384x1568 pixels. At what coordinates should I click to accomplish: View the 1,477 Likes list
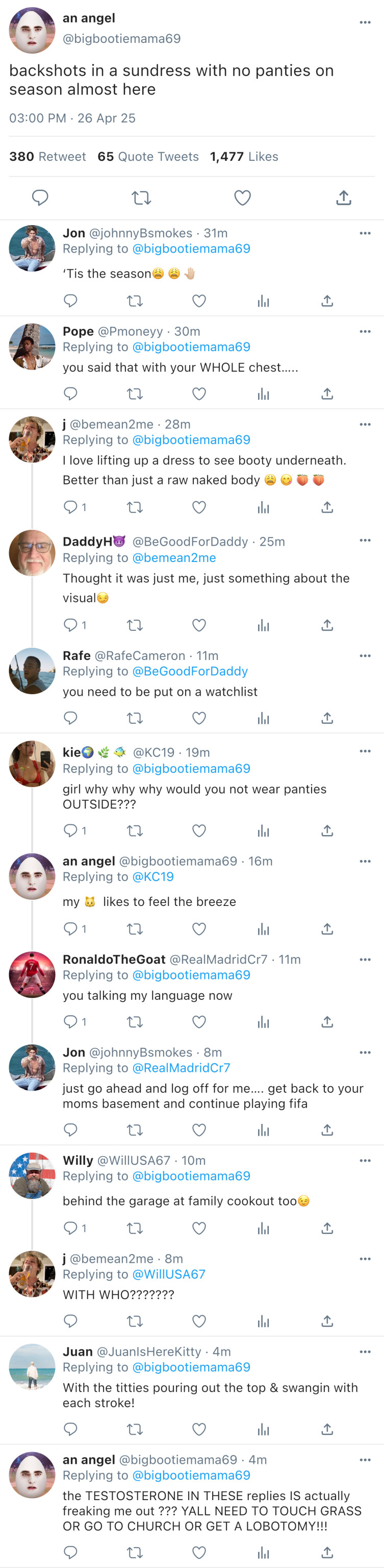244,156
